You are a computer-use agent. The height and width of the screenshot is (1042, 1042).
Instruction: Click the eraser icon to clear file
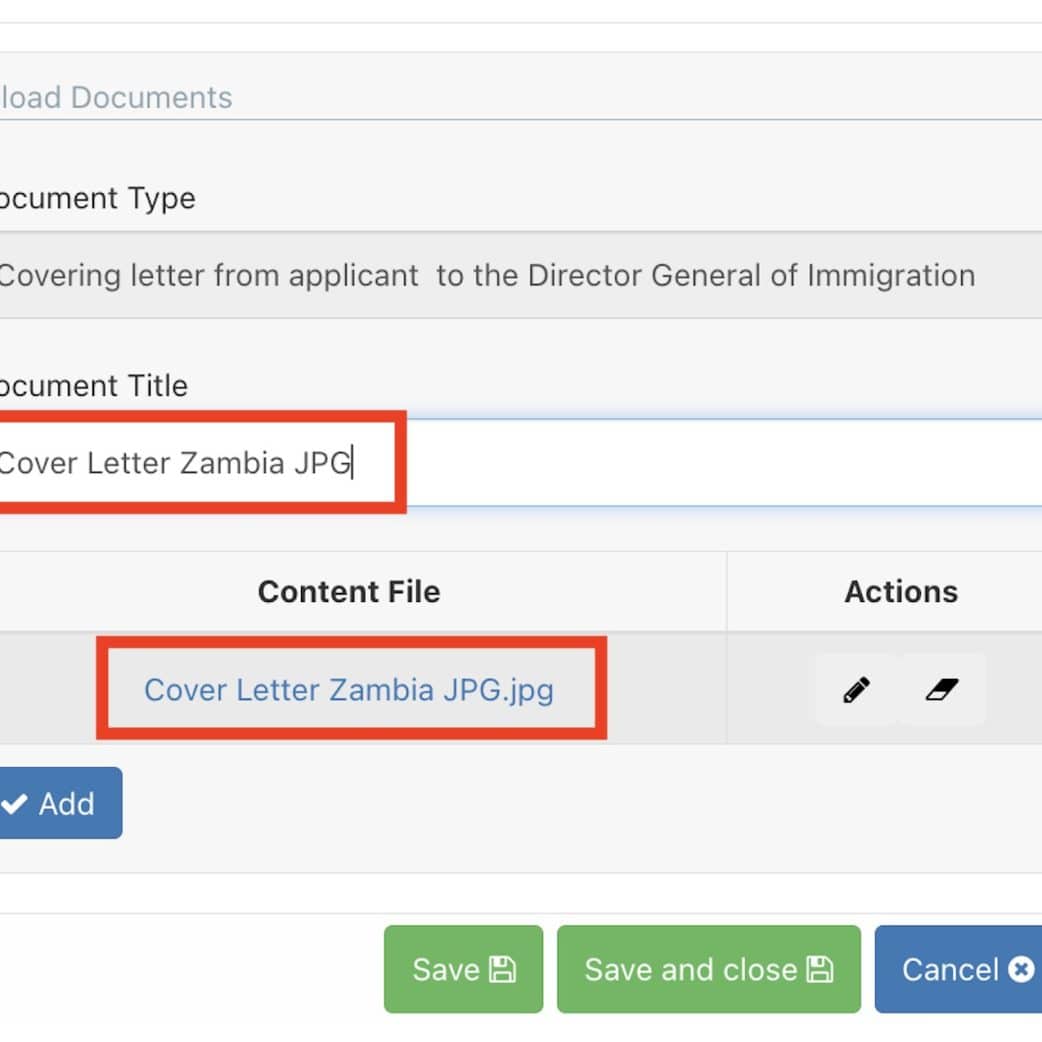tap(942, 690)
